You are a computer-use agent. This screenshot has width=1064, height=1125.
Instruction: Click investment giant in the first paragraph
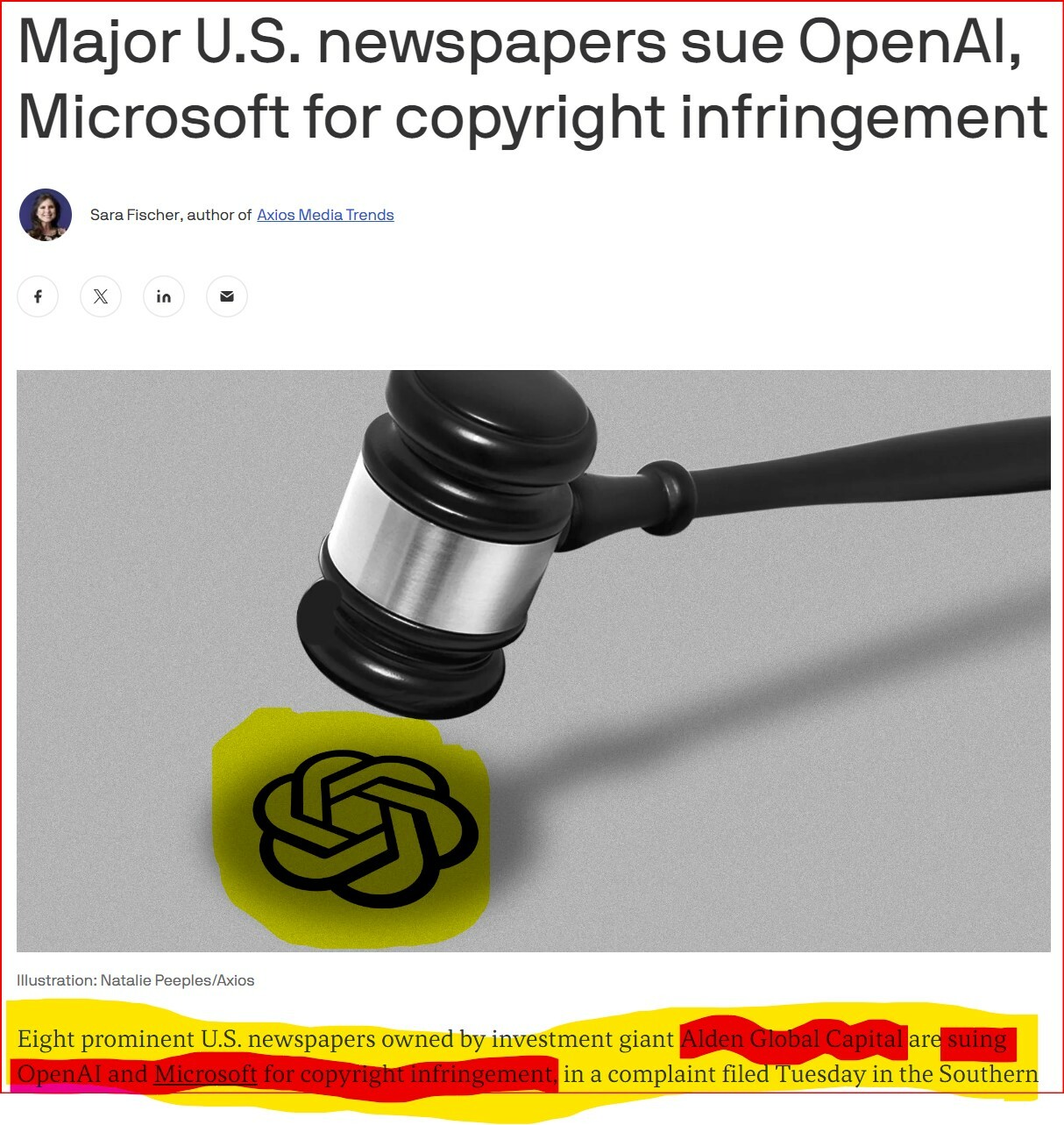pyautogui.click(x=583, y=1040)
